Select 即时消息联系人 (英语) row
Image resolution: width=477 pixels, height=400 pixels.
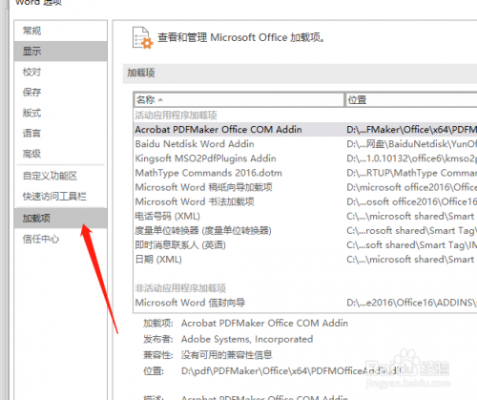[305, 245]
